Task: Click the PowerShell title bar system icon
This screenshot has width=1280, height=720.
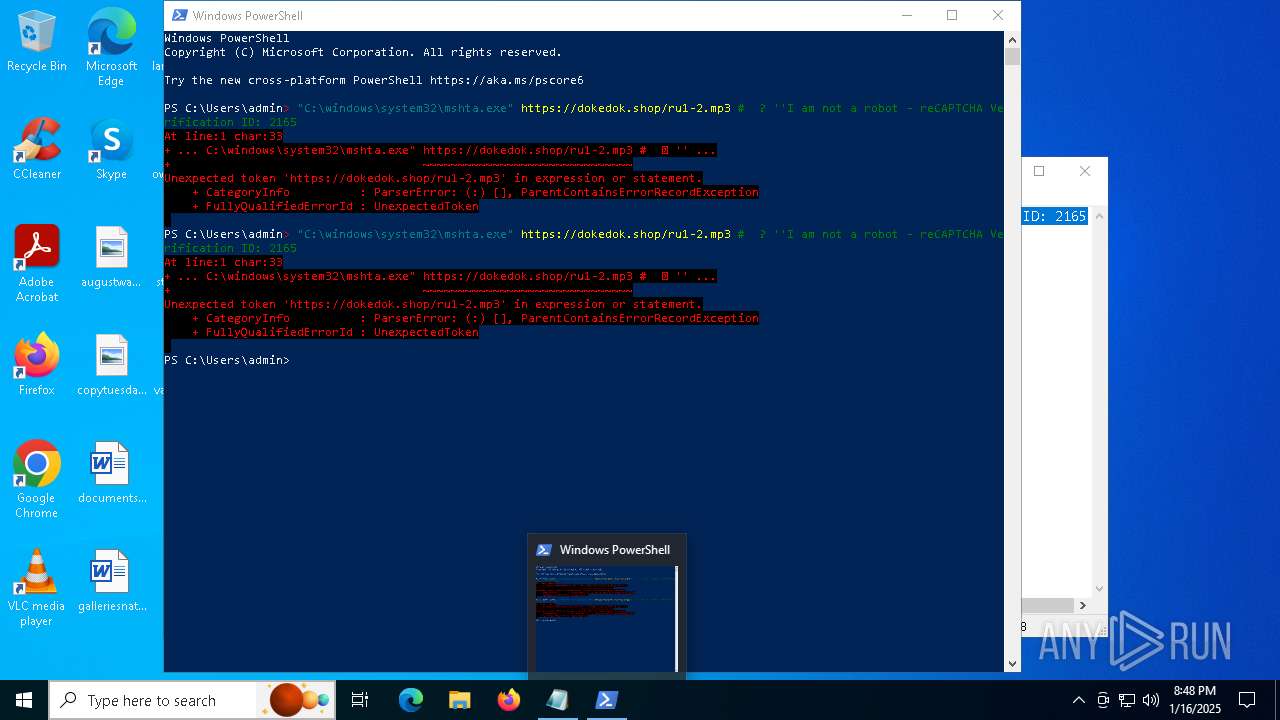Action: (x=179, y=15)
